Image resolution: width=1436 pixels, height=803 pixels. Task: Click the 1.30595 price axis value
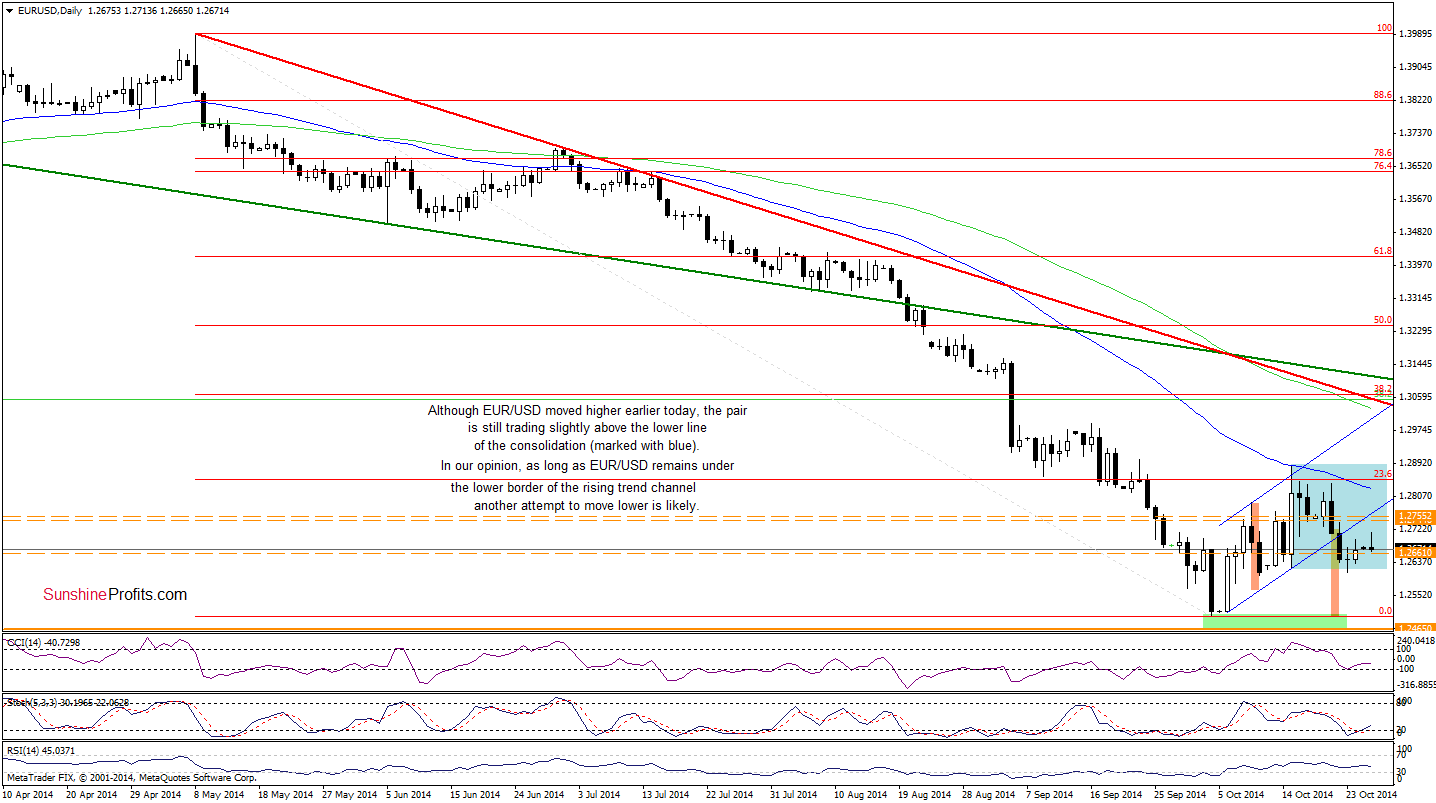1417,397
